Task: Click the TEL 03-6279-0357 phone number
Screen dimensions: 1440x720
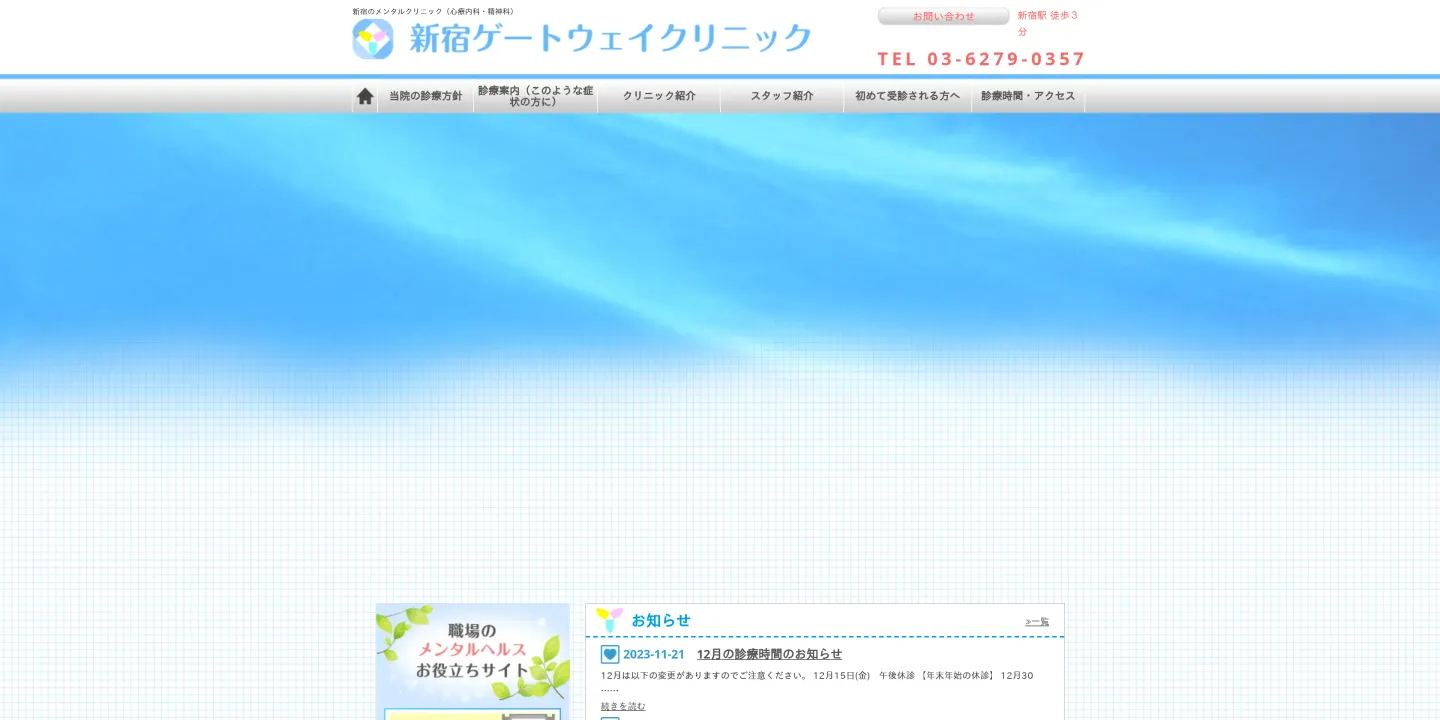Action: pyautogui.click(x=981, y=59)
